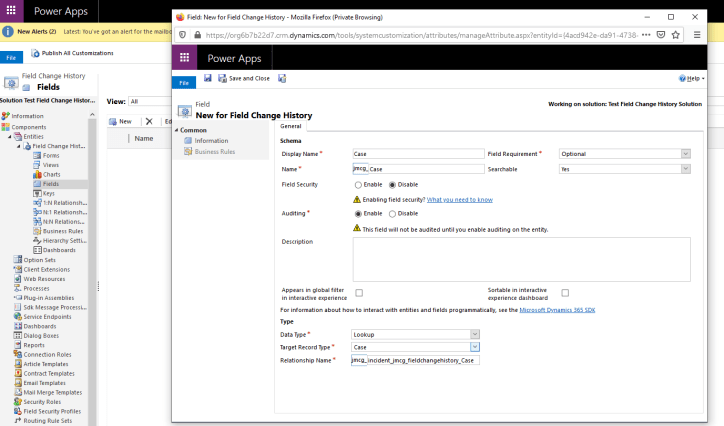Check Appears in global filter checkbox
This screenshot has width=724, height=426.
(359, 292)
